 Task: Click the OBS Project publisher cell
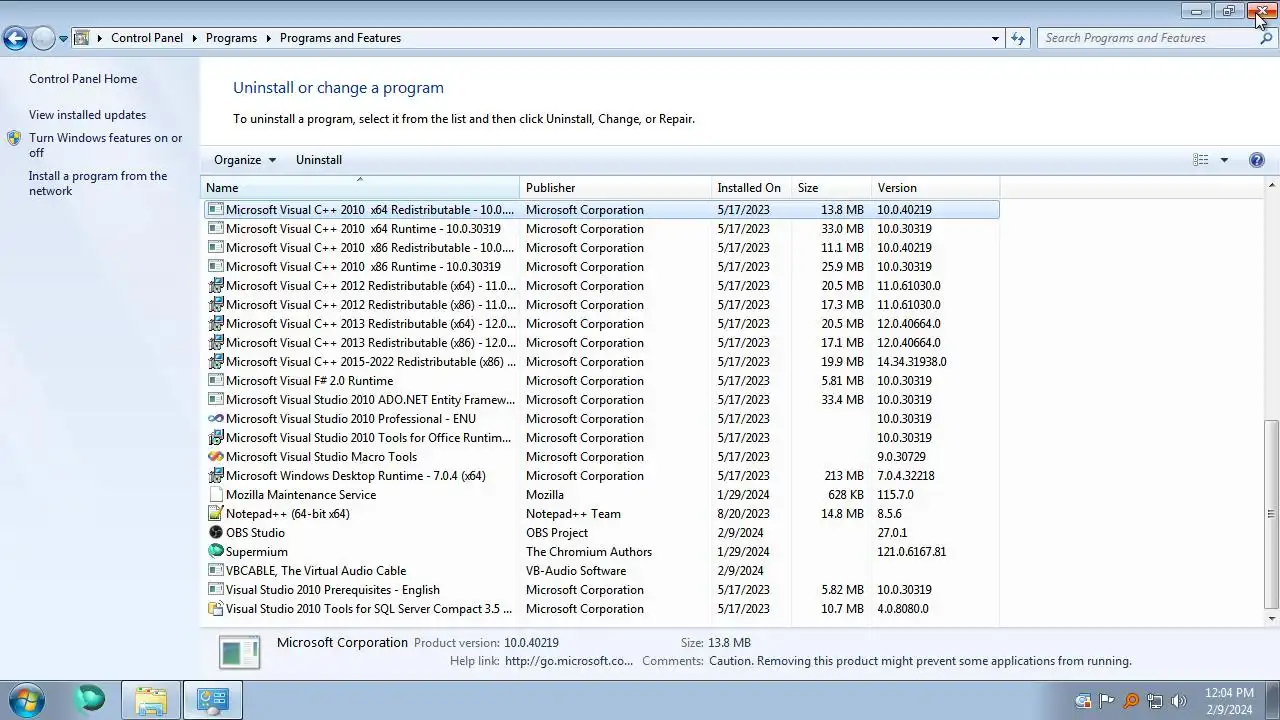(557, 533)
